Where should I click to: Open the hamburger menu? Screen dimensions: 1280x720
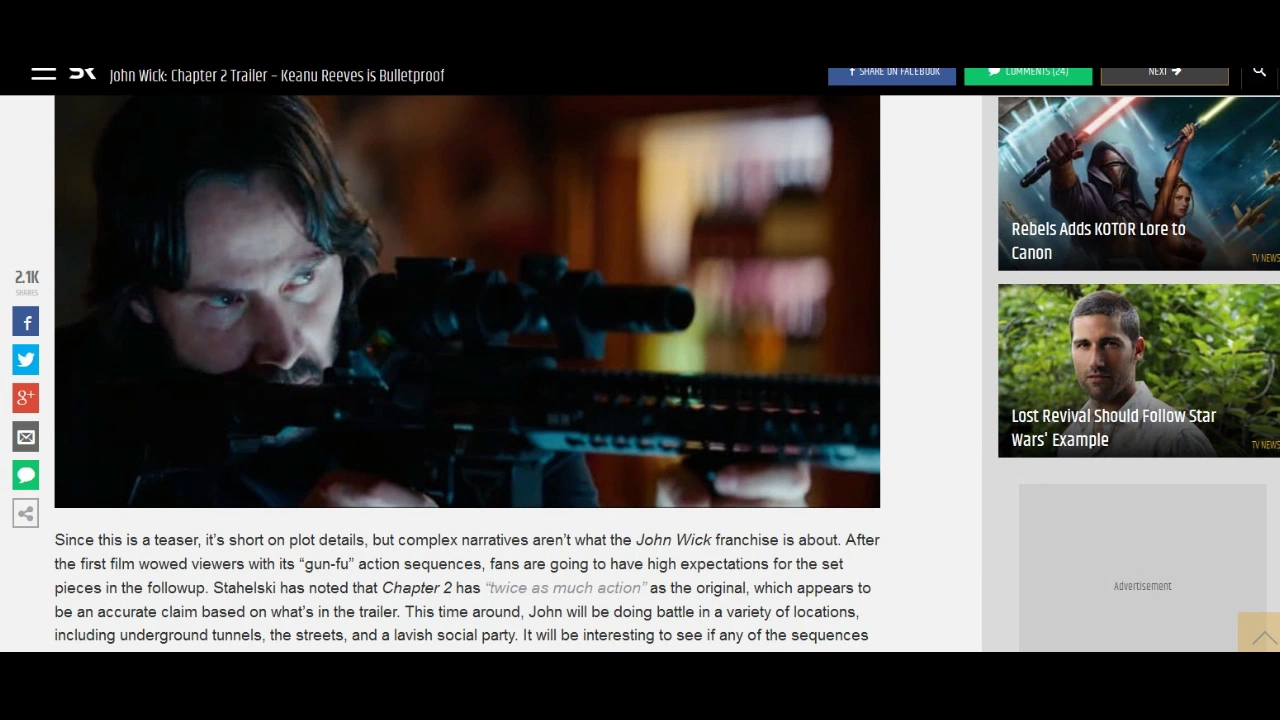43,74
